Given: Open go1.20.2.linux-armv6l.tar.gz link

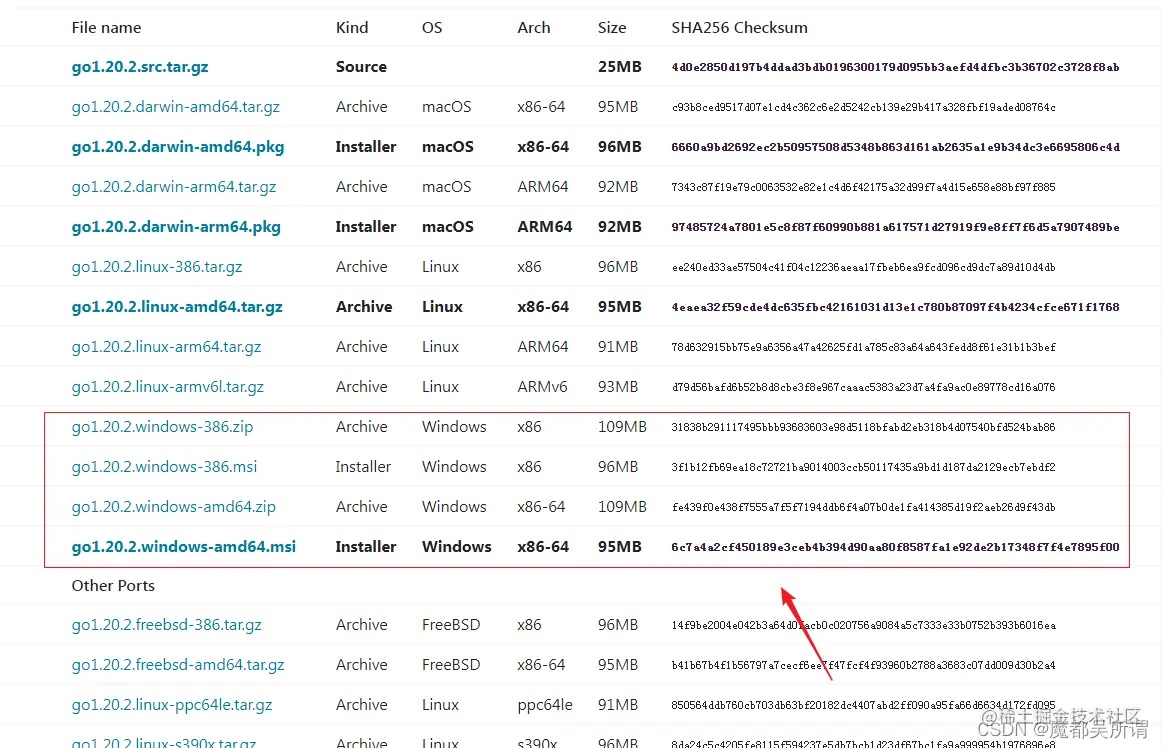Looking at the screenshot, I should click(x=168, y=387).
